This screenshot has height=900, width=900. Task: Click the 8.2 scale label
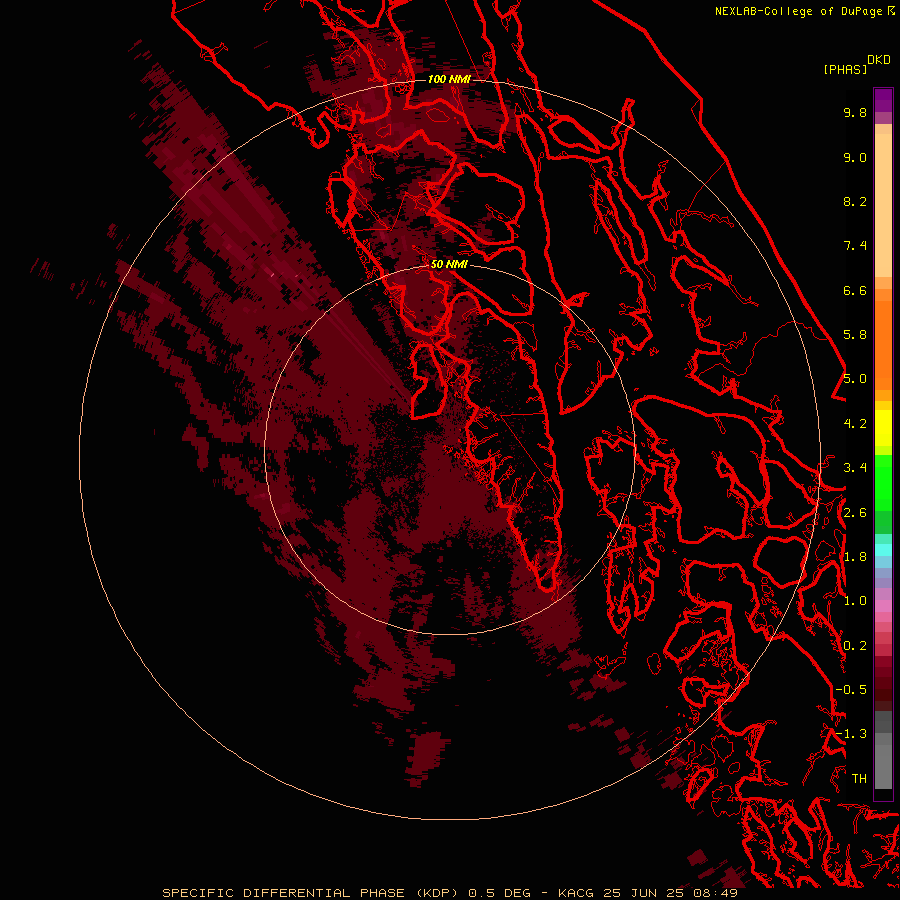[855, 201]
